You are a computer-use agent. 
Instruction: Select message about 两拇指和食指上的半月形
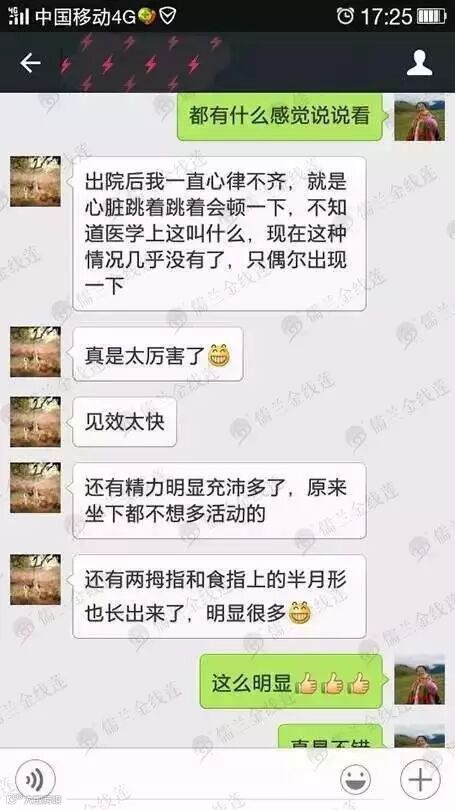[219, 596]
